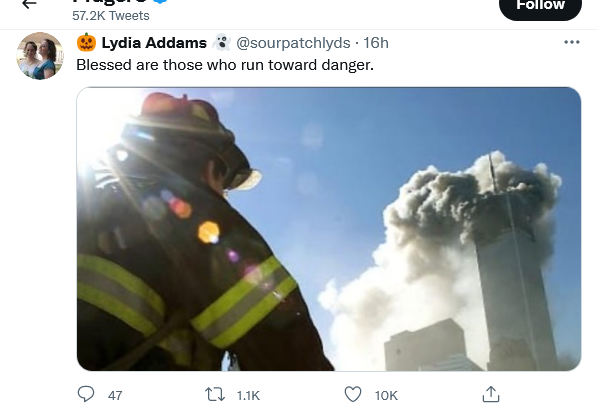Click the Lydia Addams display name
598x415 pixels.
(154, 43)
